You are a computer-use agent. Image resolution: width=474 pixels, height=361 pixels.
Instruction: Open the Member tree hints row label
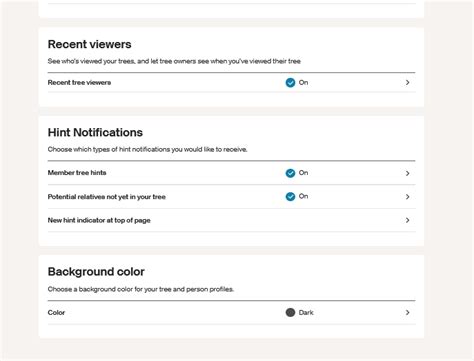[77, 173]
